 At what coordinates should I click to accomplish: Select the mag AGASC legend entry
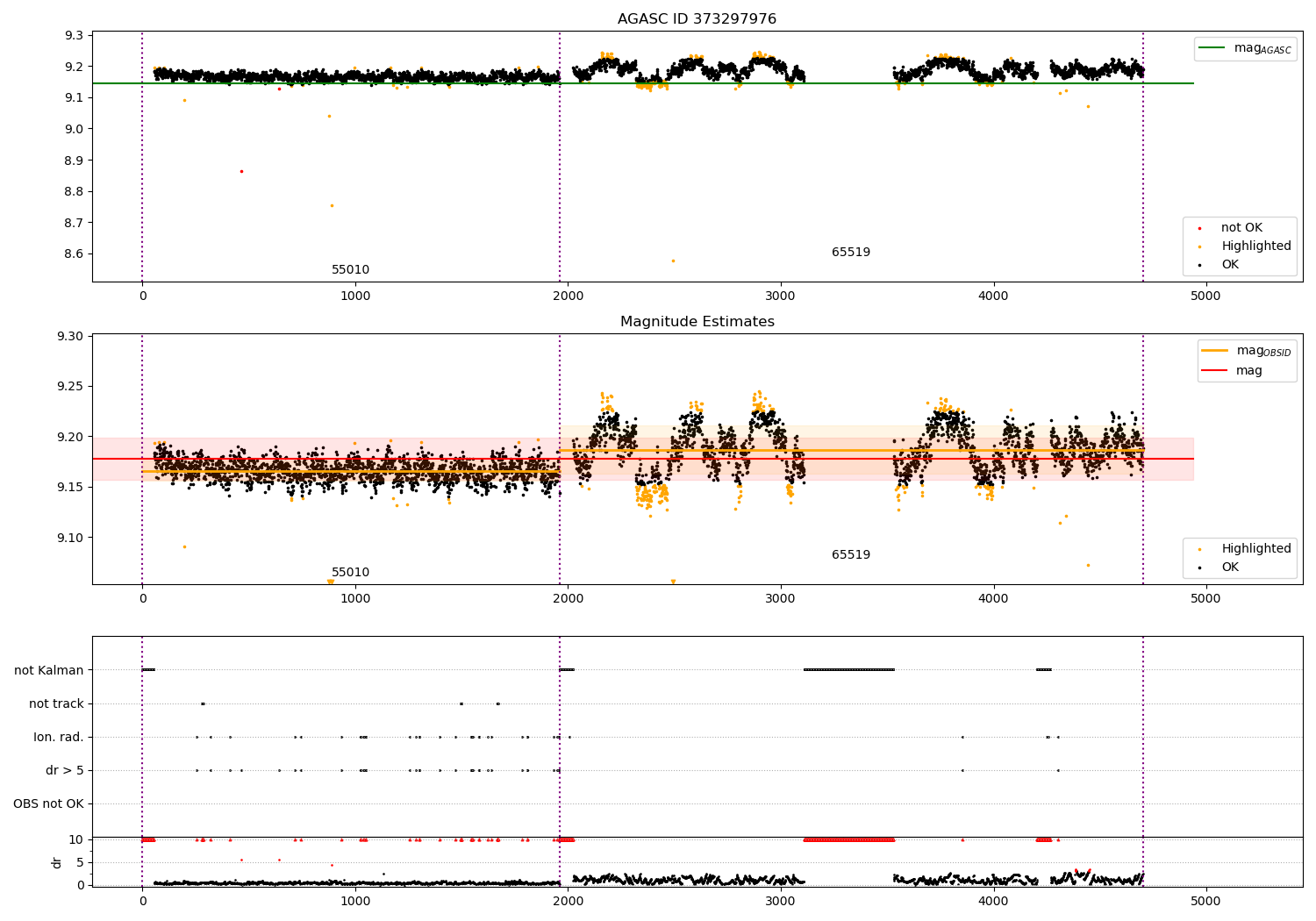pyautogui.click(x=1245, y=48)
